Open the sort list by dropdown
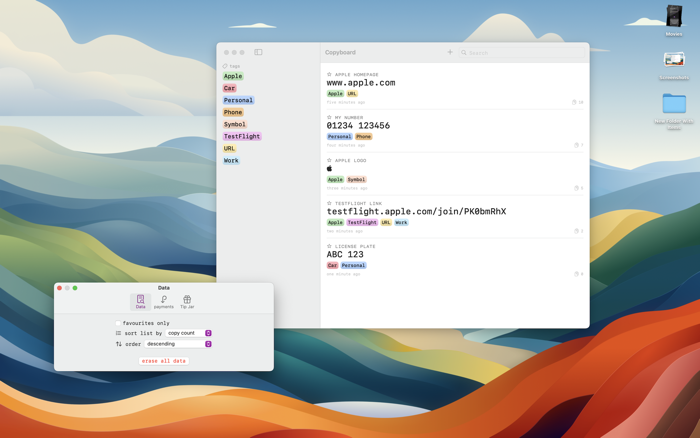The width and height of the screenshot is (700, 438). tap(188, 333)
